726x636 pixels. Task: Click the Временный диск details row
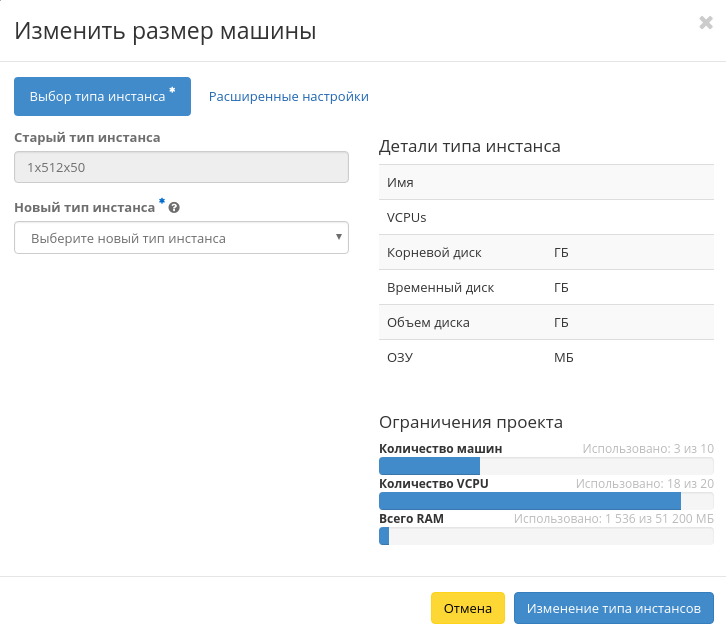click(x=546, y=288)
